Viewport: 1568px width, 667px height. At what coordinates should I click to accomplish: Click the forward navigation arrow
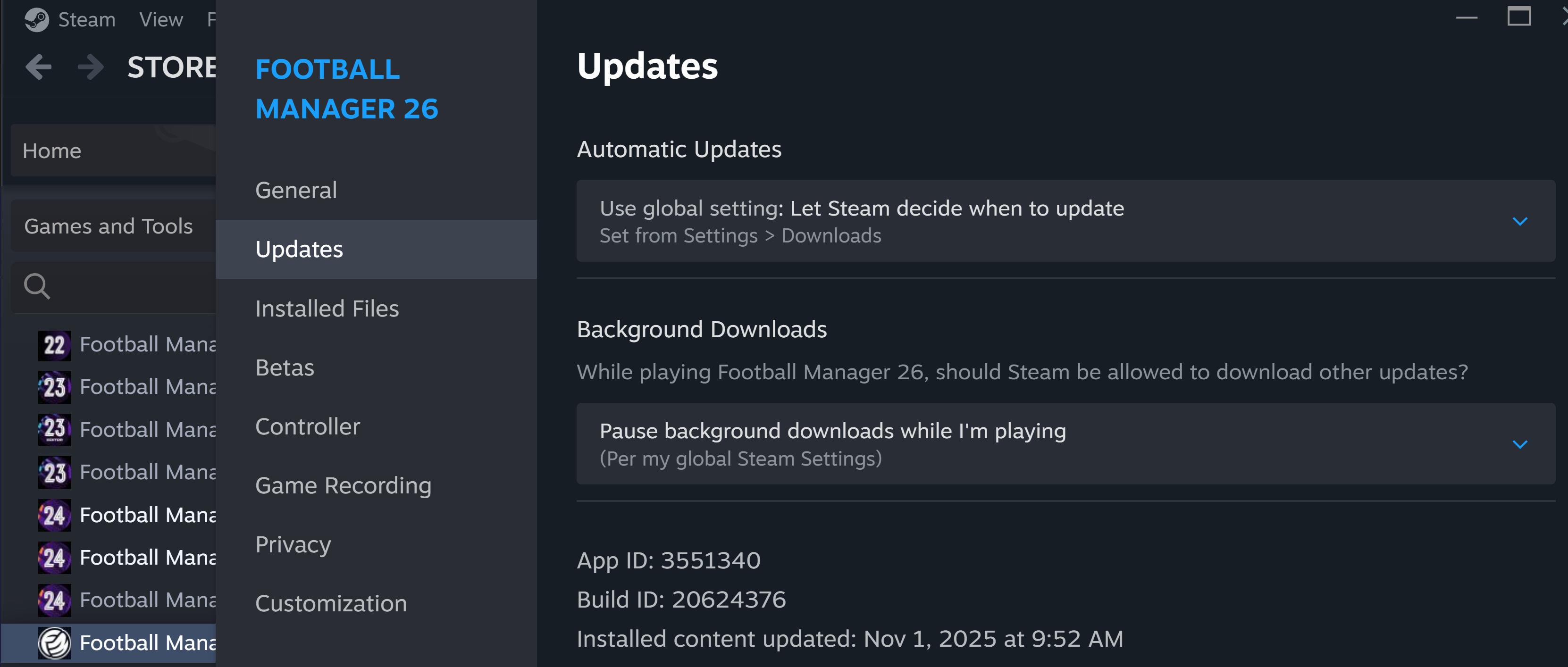91,67
